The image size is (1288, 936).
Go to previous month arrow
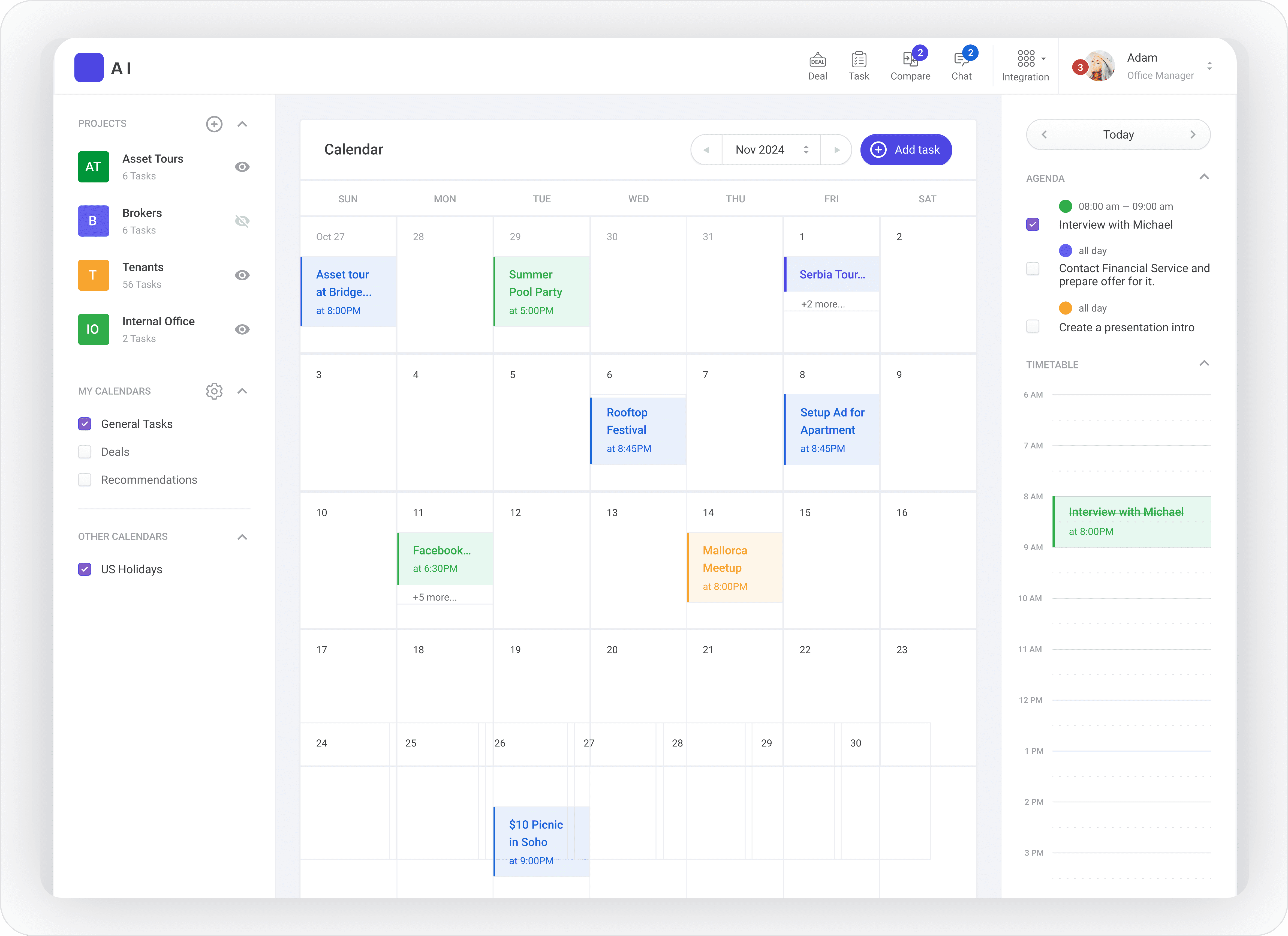point(706,150)
